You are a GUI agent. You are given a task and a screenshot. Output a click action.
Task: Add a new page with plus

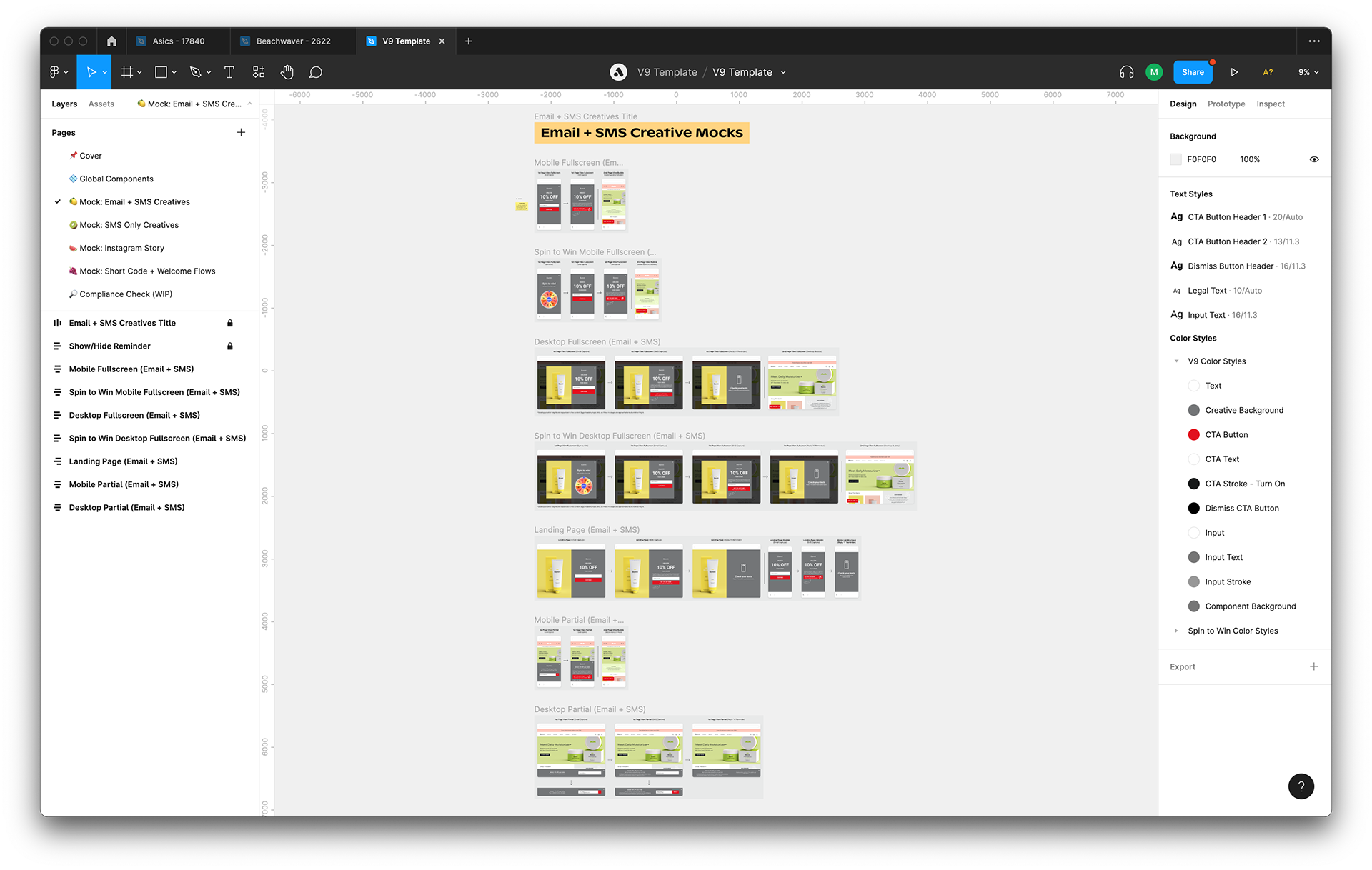click(241, 133)
